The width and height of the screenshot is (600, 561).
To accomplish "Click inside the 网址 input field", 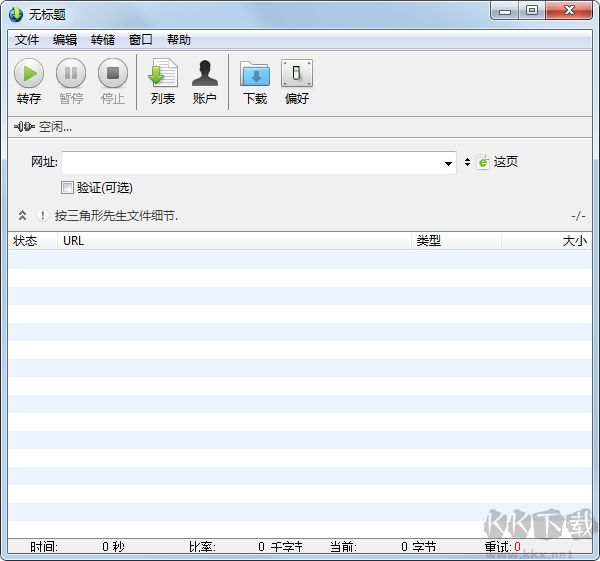I will 250,163.
